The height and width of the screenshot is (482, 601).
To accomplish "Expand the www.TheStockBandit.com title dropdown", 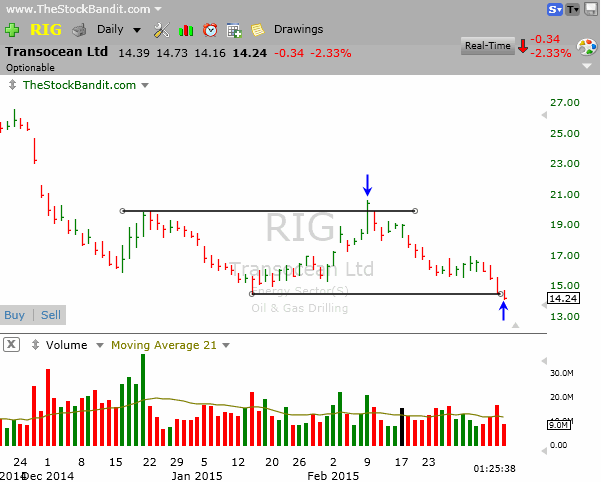I will tap(158, 9).
